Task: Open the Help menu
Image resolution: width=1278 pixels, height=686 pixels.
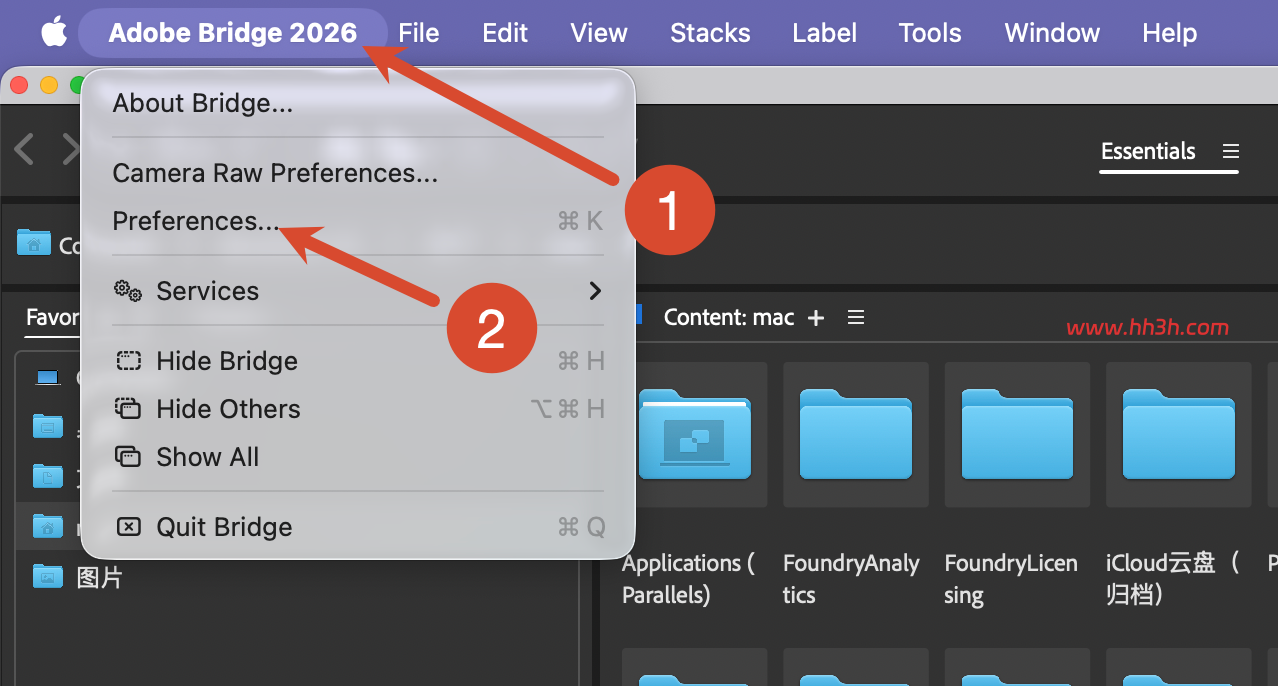Action: 1169,32
